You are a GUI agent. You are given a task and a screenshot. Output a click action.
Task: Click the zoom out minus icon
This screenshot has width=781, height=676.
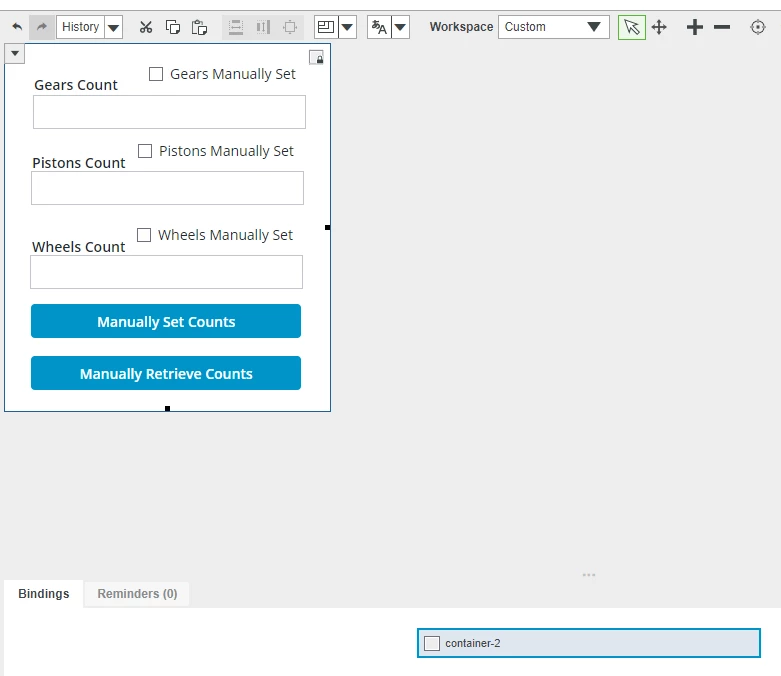click(722, 27)
